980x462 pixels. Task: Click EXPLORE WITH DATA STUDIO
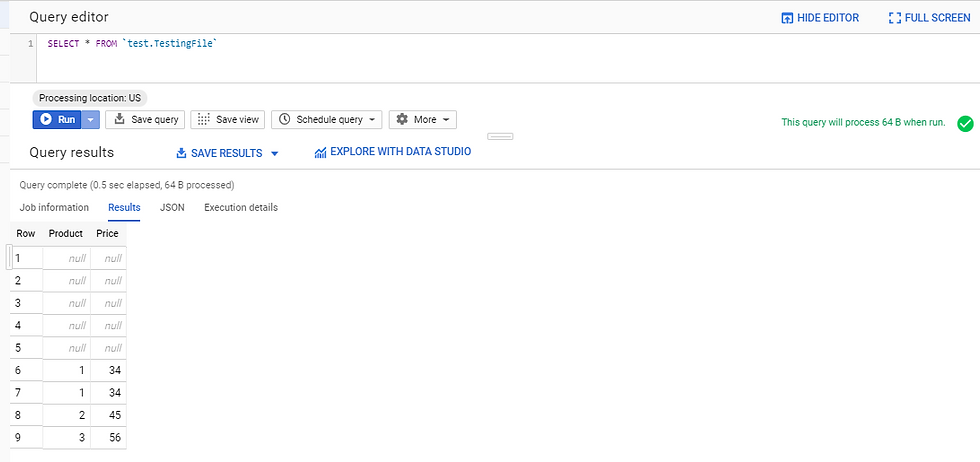(392, 152)
